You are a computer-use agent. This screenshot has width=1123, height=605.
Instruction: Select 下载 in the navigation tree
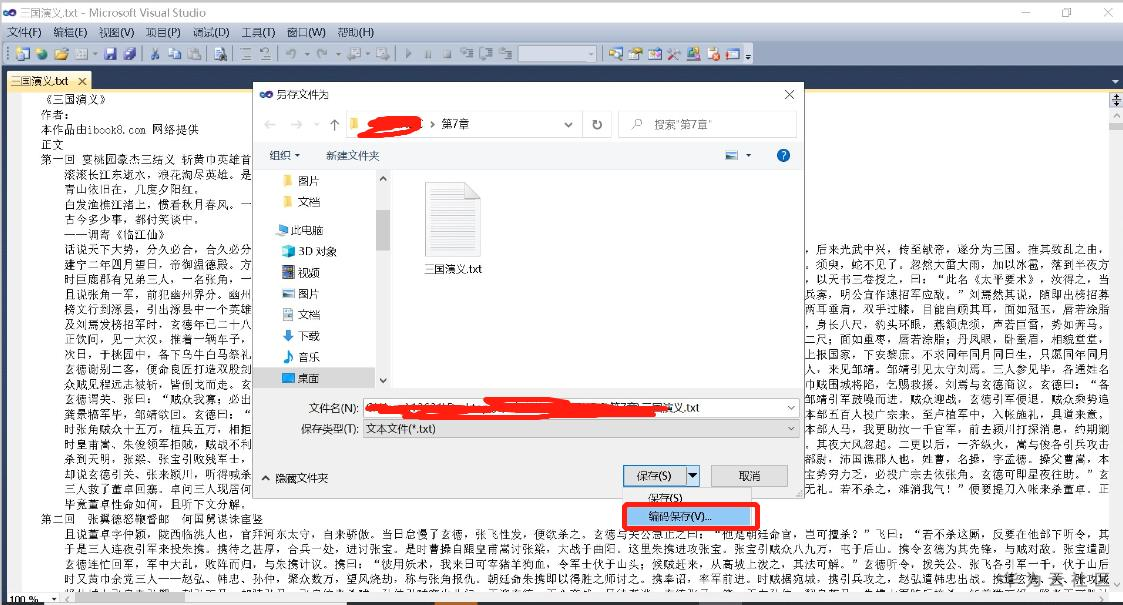(301, 336)
